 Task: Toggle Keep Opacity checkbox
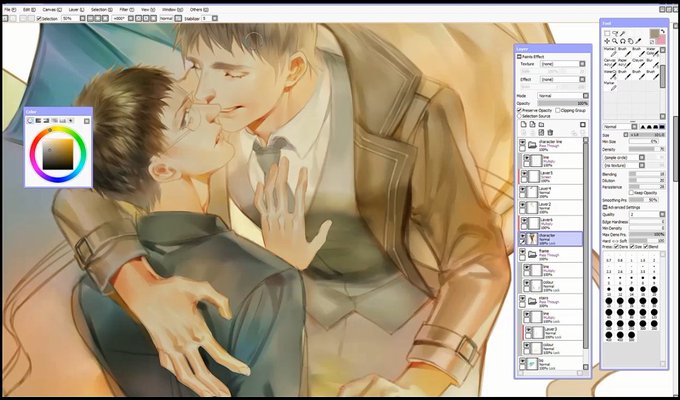click(x=631, y=193)
